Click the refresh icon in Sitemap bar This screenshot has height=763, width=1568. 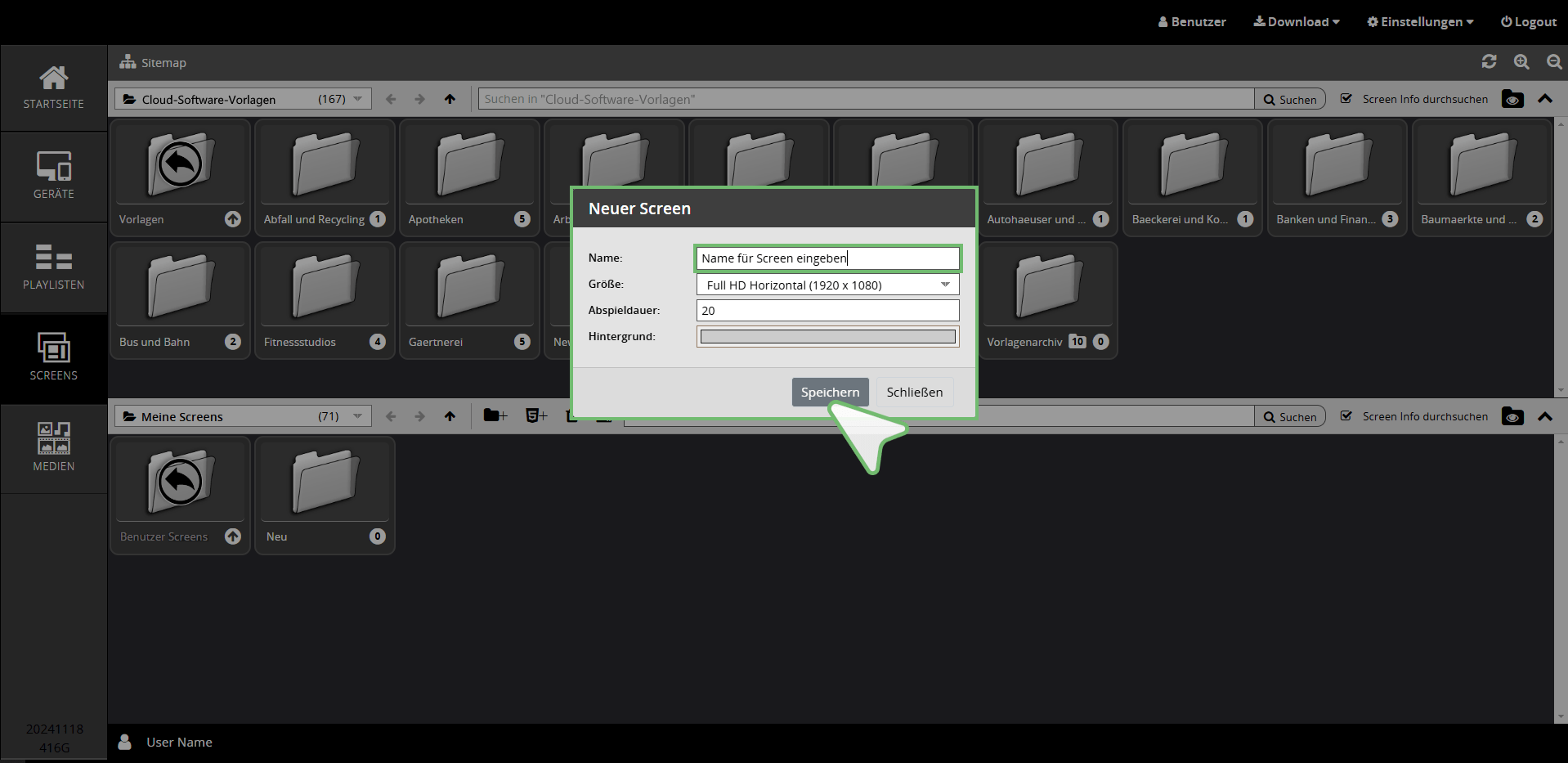pyautogui.click(x=1489, y=62)
